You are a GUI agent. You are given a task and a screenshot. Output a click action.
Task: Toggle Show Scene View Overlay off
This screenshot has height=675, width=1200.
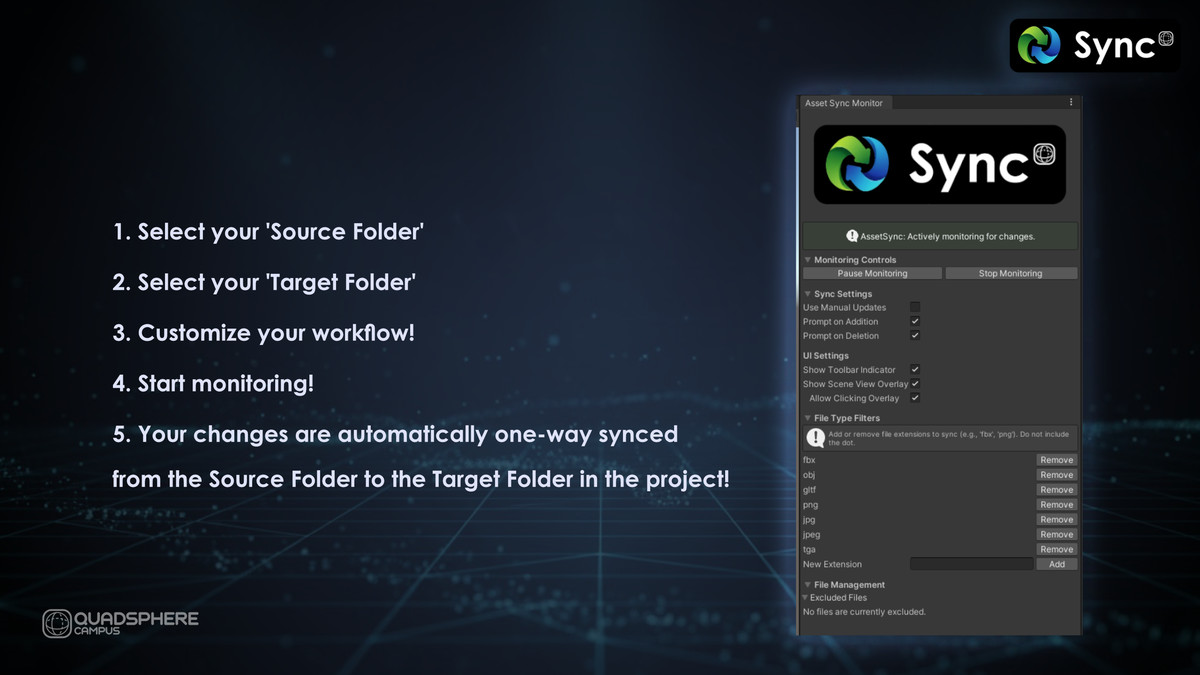[x=915, y=383]
